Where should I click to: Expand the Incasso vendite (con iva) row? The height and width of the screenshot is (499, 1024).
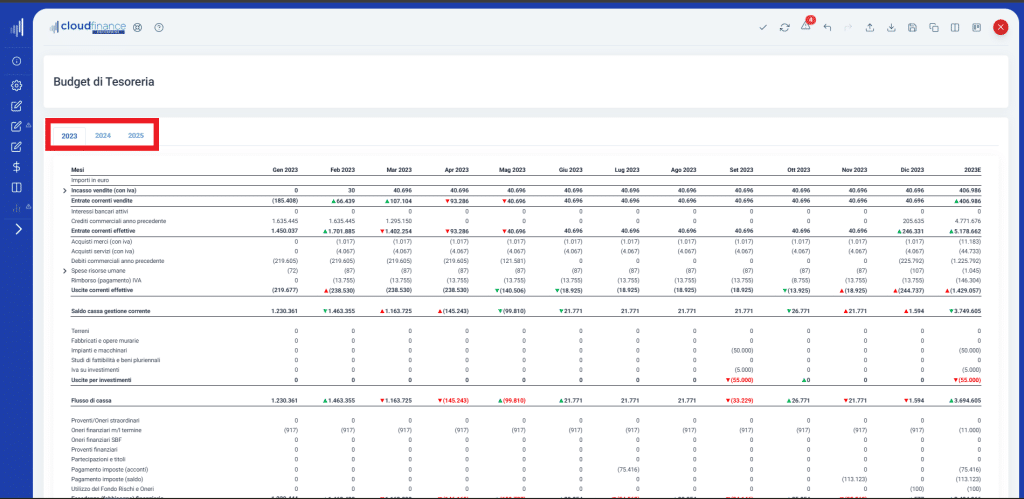[x=65, y=190]
